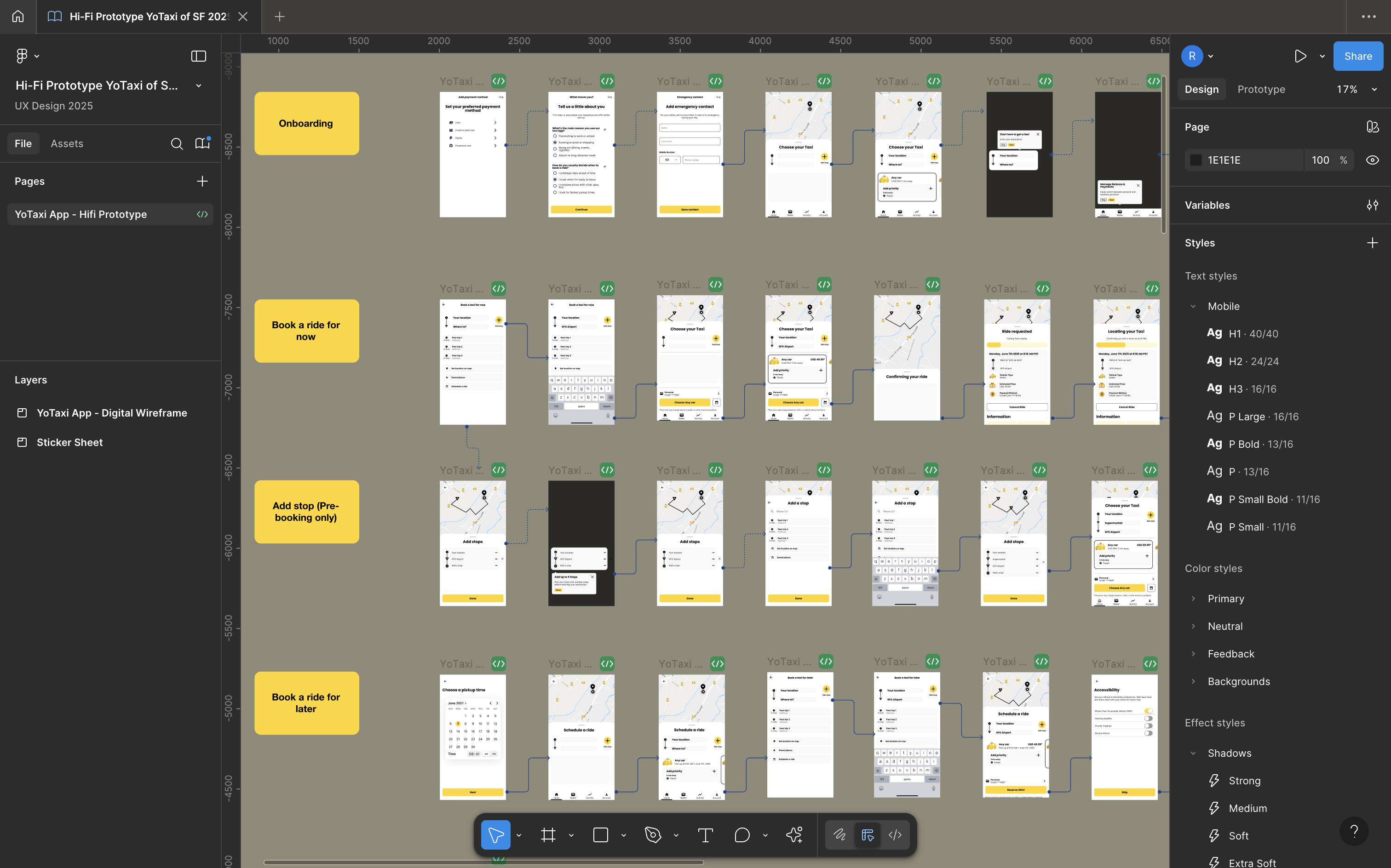Toggle the sidebar panel layout icon

pos(198,56)
